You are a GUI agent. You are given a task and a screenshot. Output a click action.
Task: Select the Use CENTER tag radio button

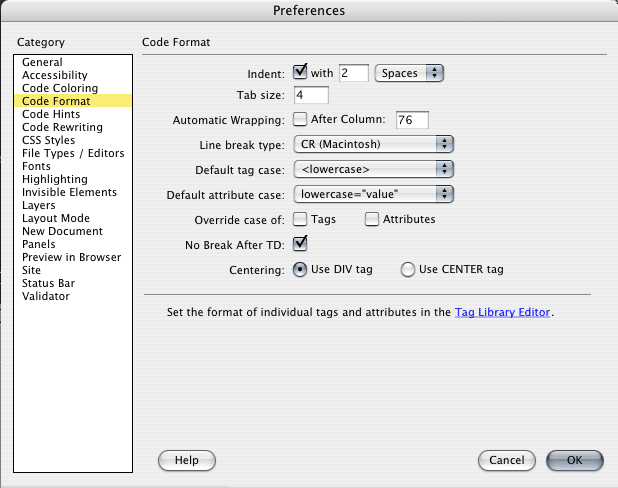(x=408, y=270)
